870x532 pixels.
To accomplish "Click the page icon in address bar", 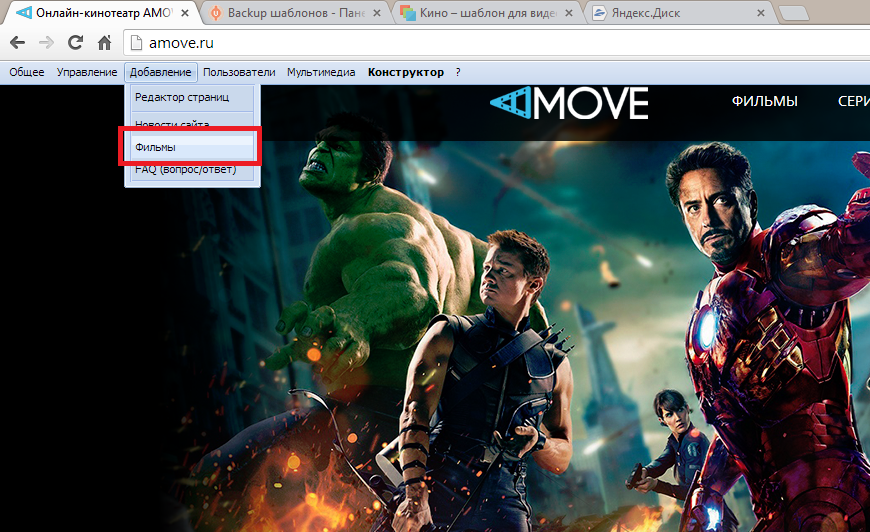I will [x=136, y=43].
